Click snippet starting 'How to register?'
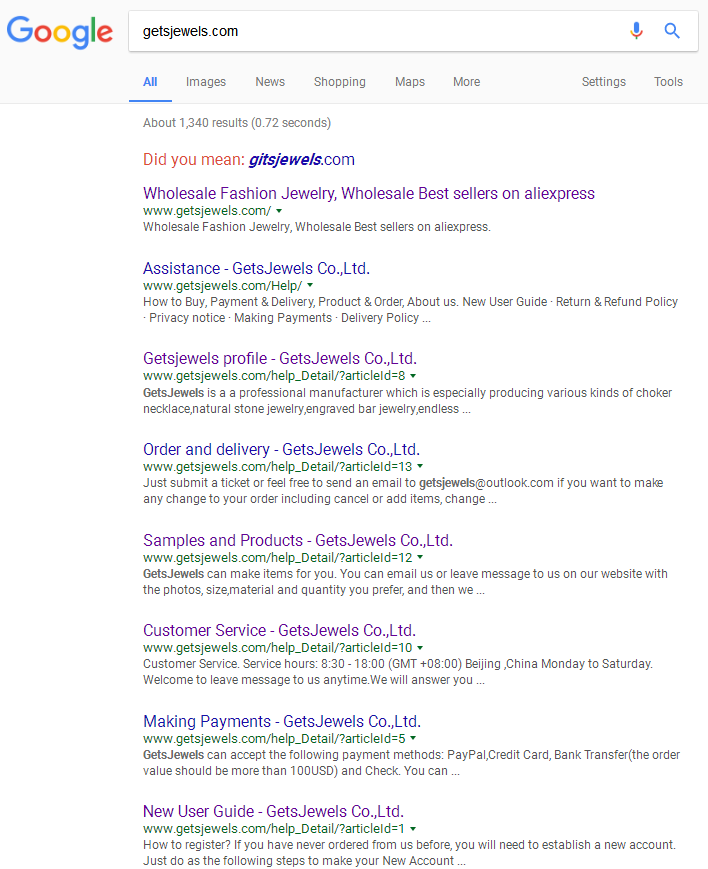 tap(409, 853)
